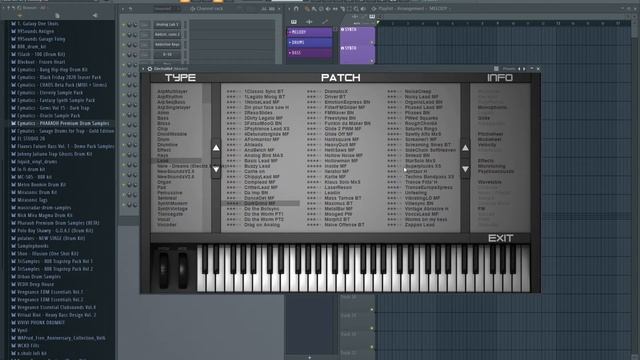Click the PATCH list down arrow

point(465,169)
